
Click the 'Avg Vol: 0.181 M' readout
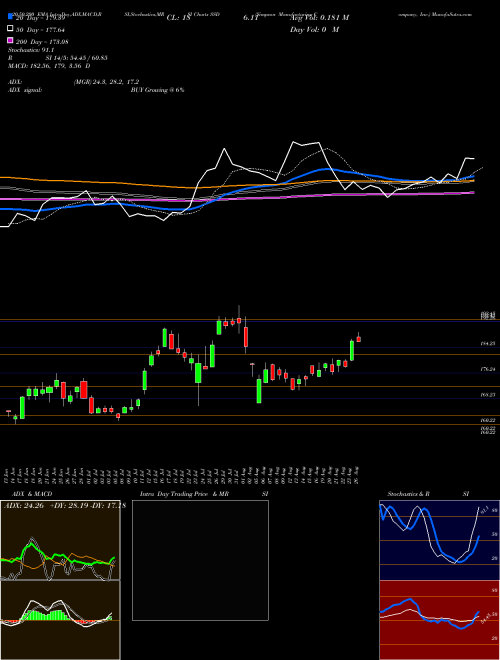[x=320, y=18]
